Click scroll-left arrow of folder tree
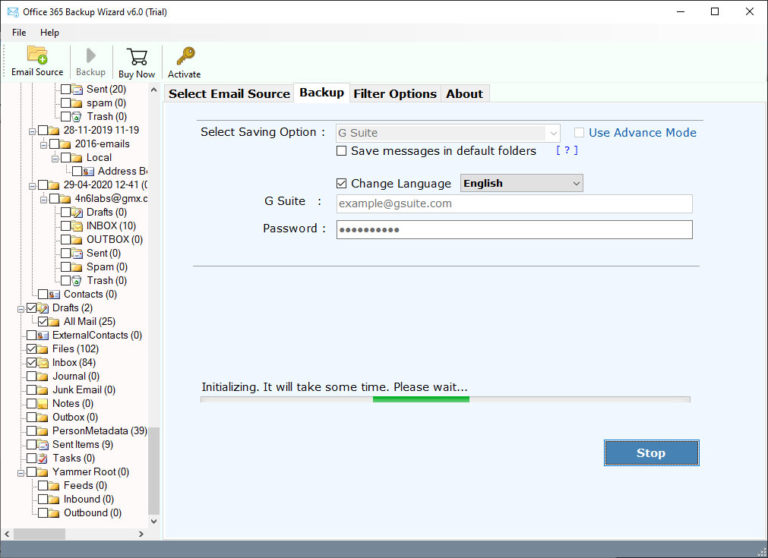 click(7, 534)
